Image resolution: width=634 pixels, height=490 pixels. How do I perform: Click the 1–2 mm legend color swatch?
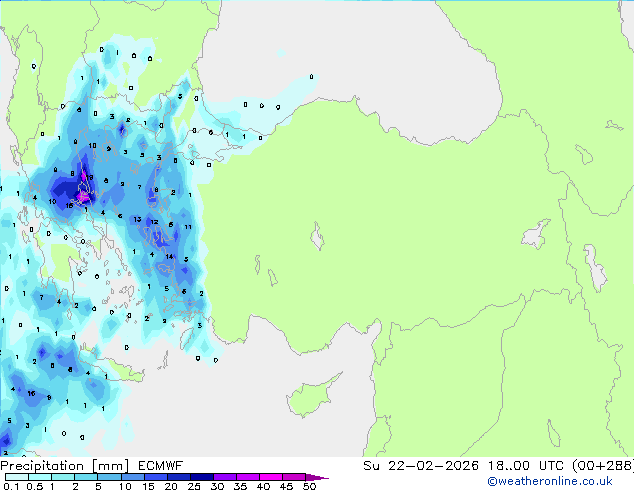[x=63, y=477]
